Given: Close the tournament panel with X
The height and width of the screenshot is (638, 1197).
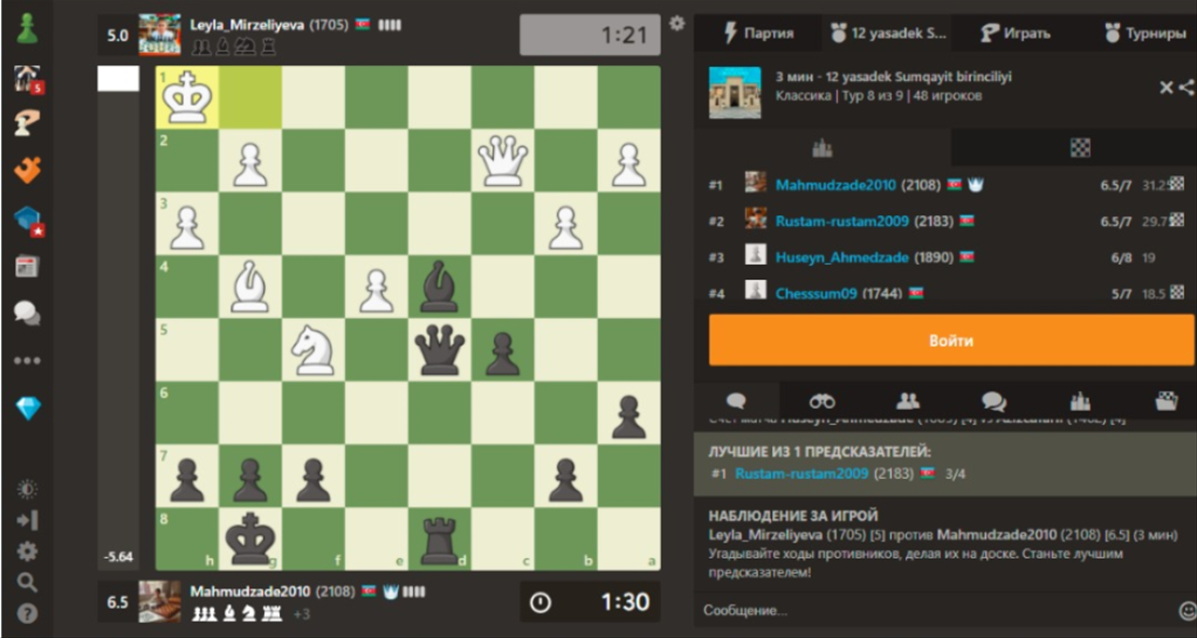Looking at the screenshot, I should 1166,88.
